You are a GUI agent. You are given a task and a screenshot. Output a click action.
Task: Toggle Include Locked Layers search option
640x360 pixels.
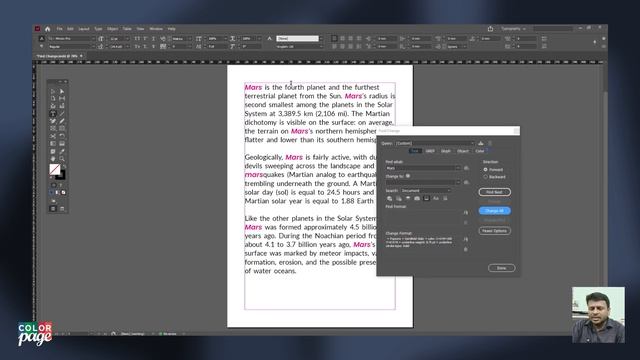pos(389,198)
